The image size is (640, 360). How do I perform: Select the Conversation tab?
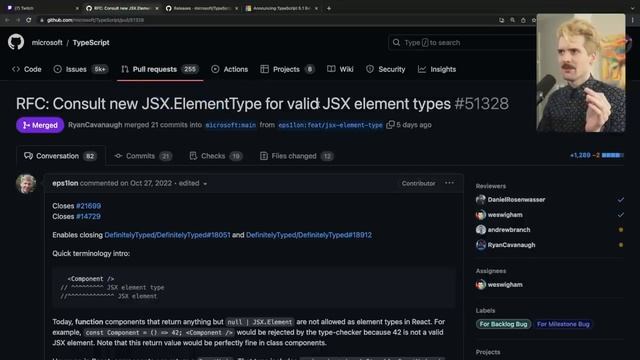coord(60,156)
